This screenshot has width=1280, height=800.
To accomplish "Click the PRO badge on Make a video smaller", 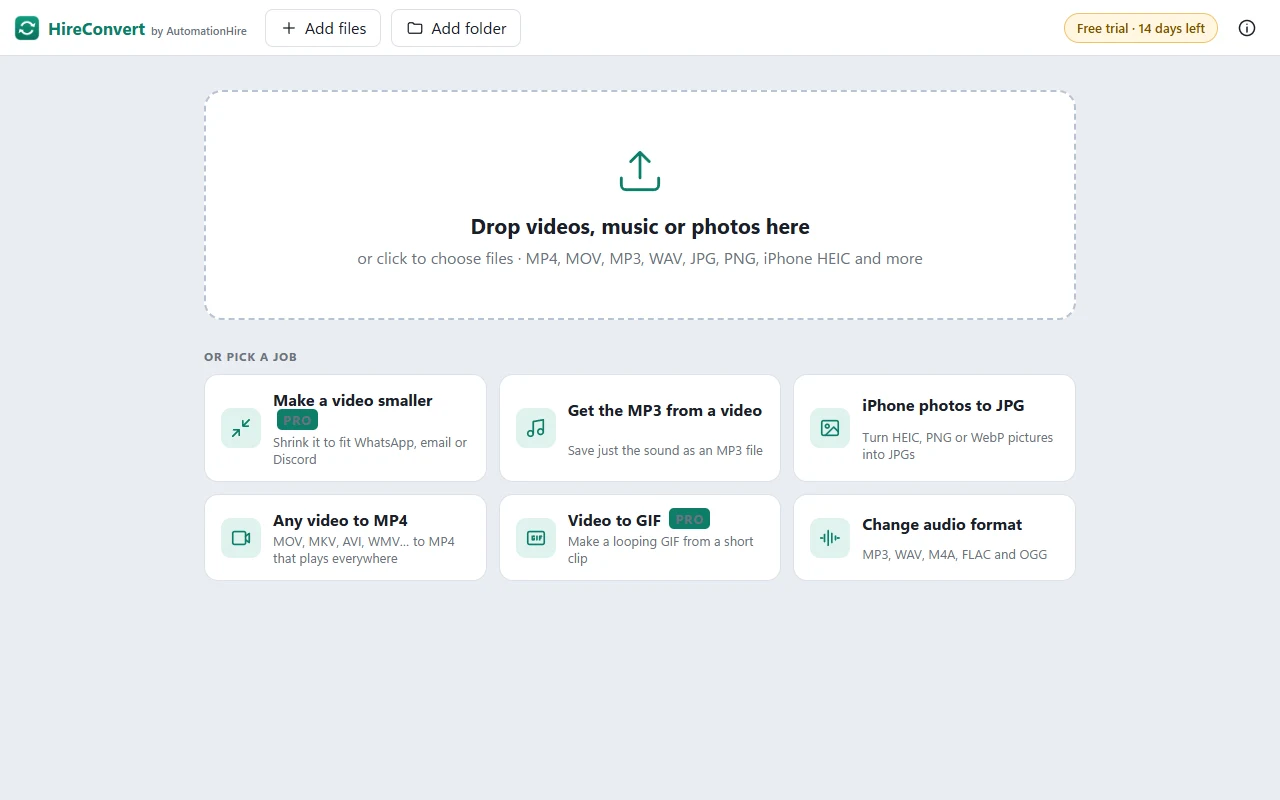I will click(x=297, y=420).
